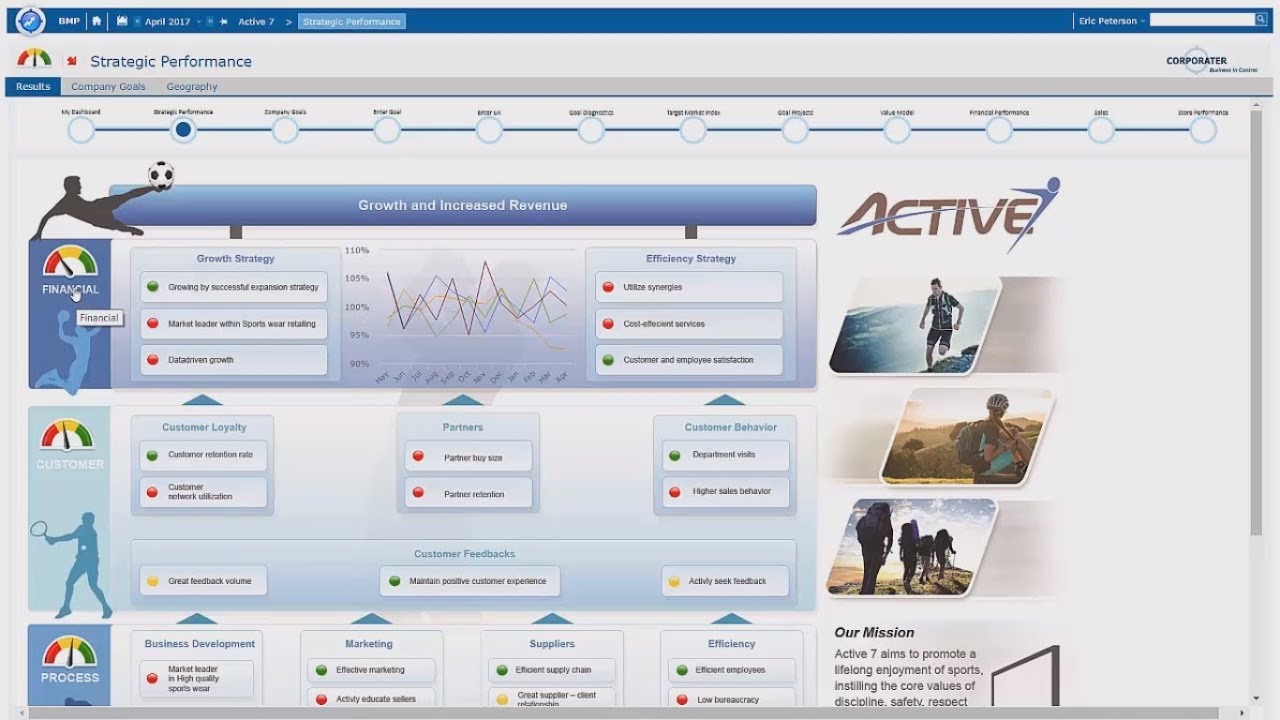
Task: Select the Goal Projects step circle
Action: coord(795,130)
